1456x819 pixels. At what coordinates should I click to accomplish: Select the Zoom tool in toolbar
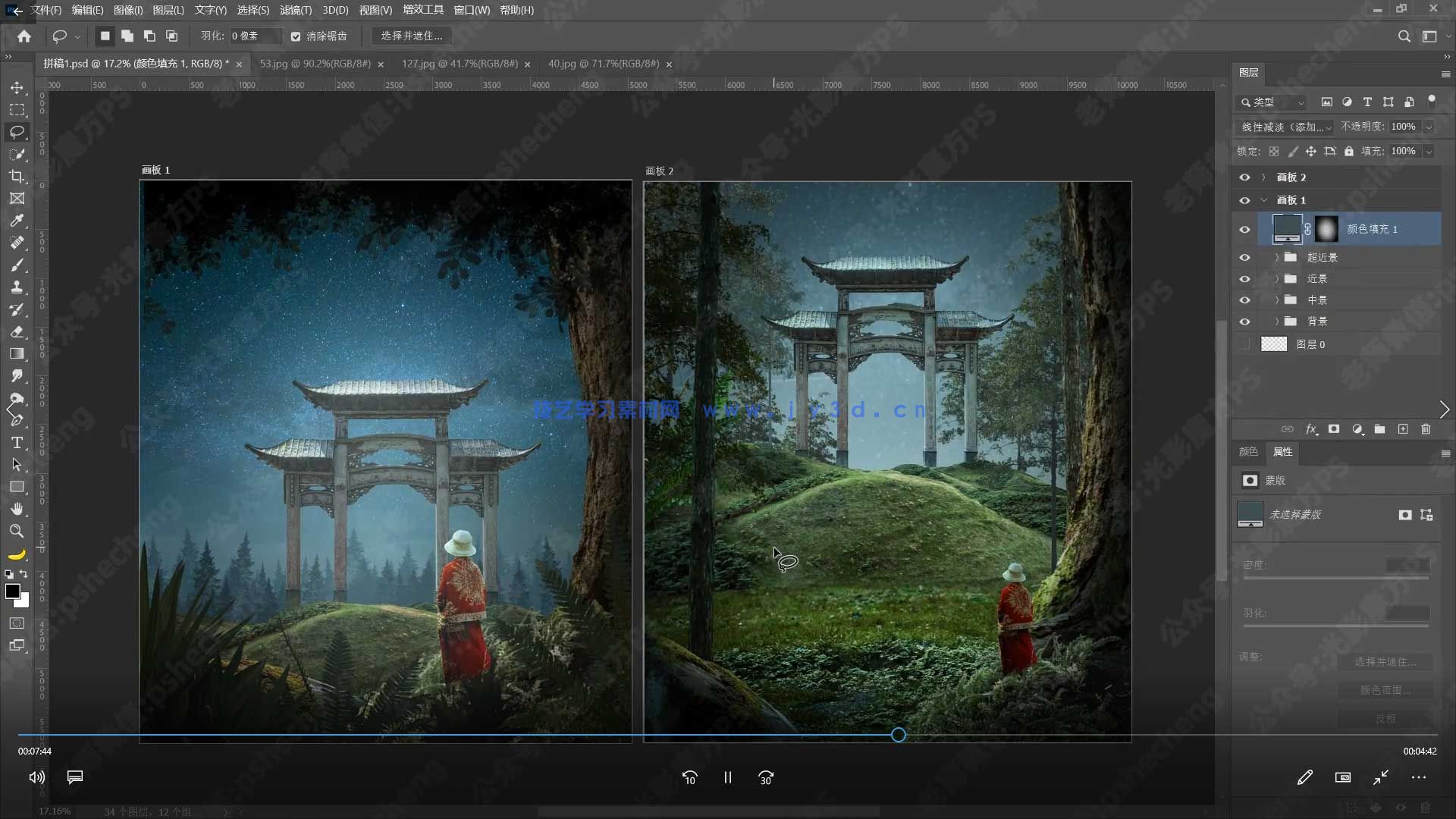coord(17,532)
